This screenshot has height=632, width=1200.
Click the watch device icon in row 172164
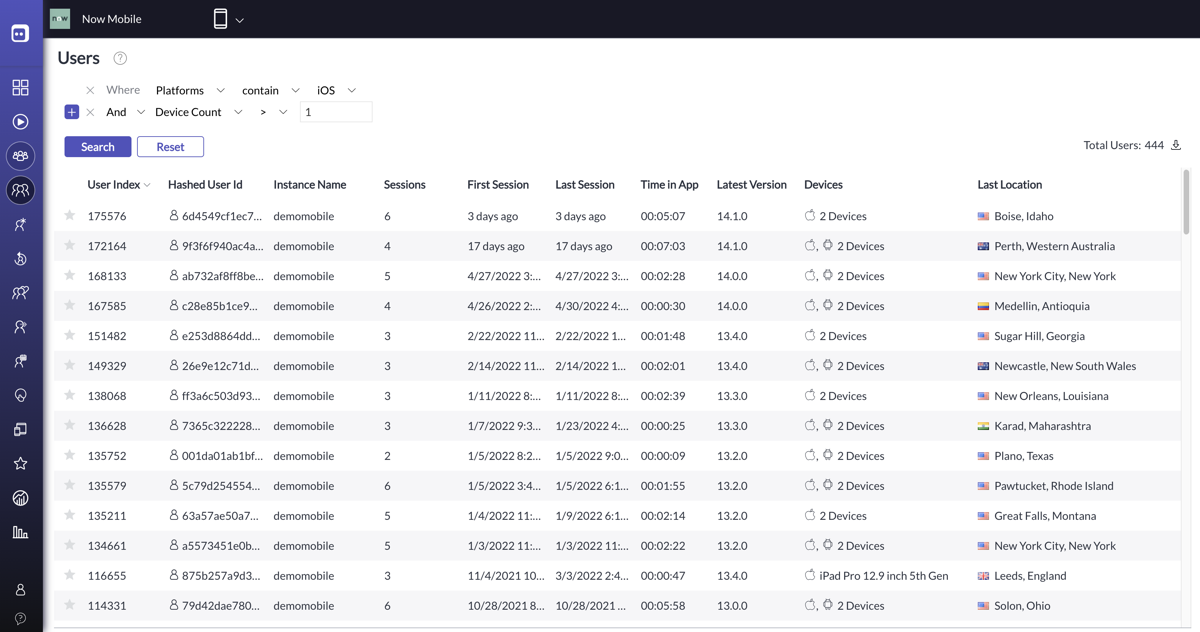coord(828,246)
